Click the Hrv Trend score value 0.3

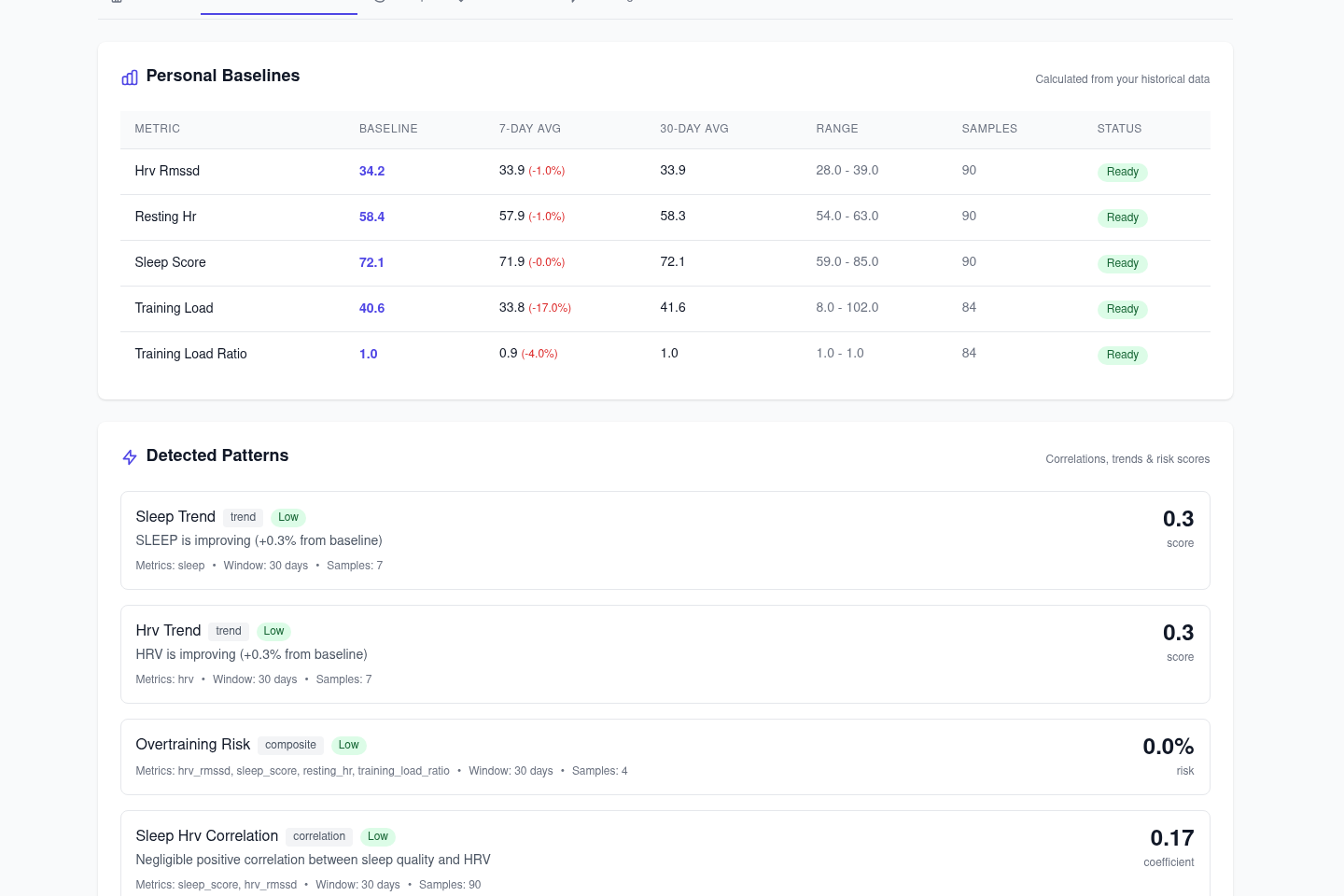pos(1178,633)
